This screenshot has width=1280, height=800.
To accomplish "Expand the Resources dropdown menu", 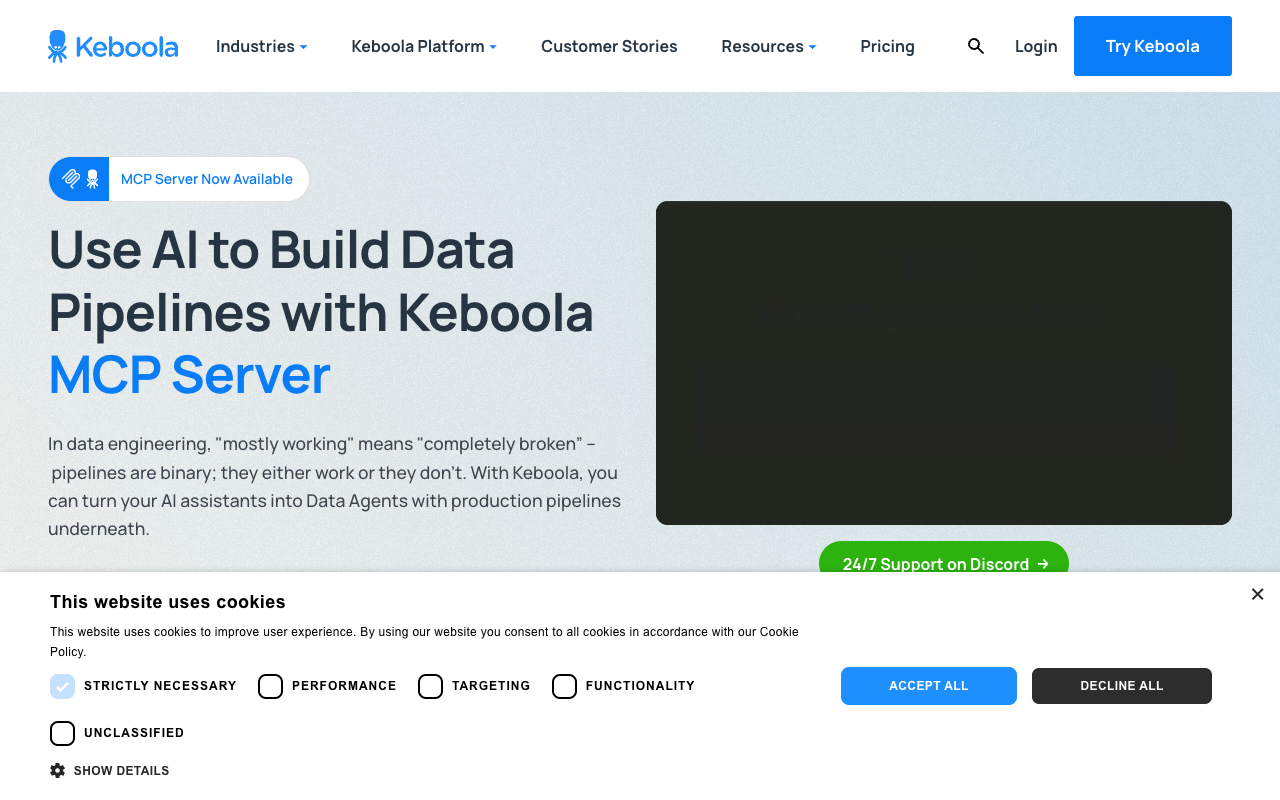I will (769, 46).
